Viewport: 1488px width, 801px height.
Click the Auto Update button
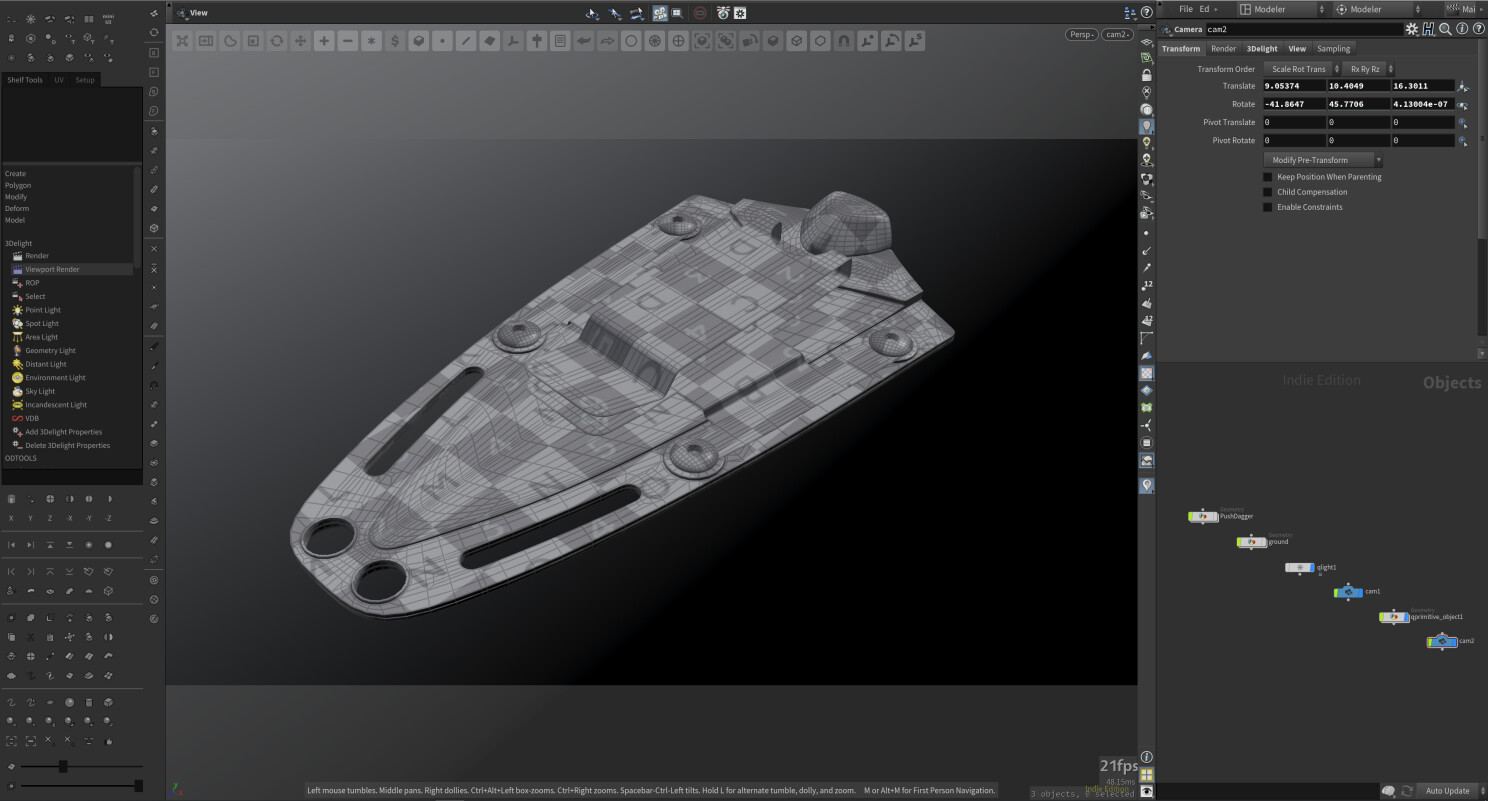[x=1447, y=791]
